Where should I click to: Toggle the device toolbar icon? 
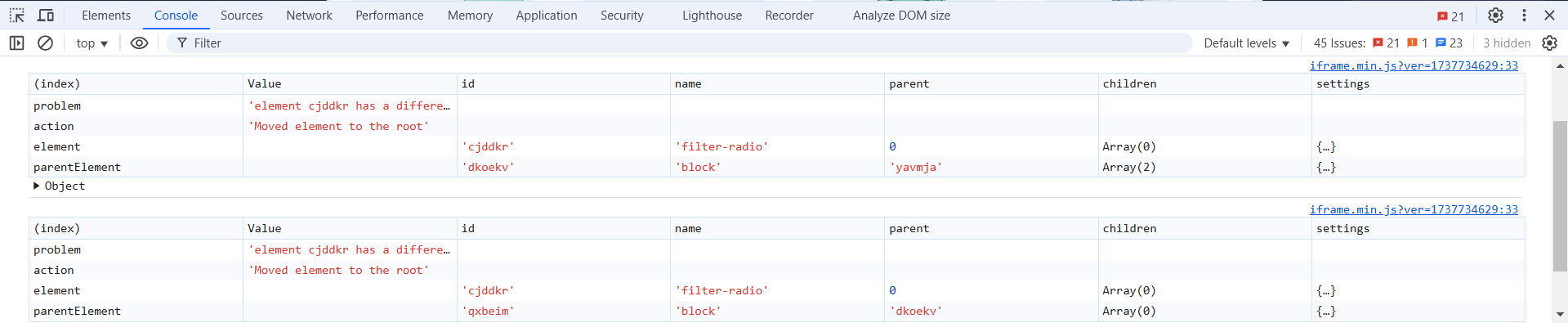coord(46,16)
